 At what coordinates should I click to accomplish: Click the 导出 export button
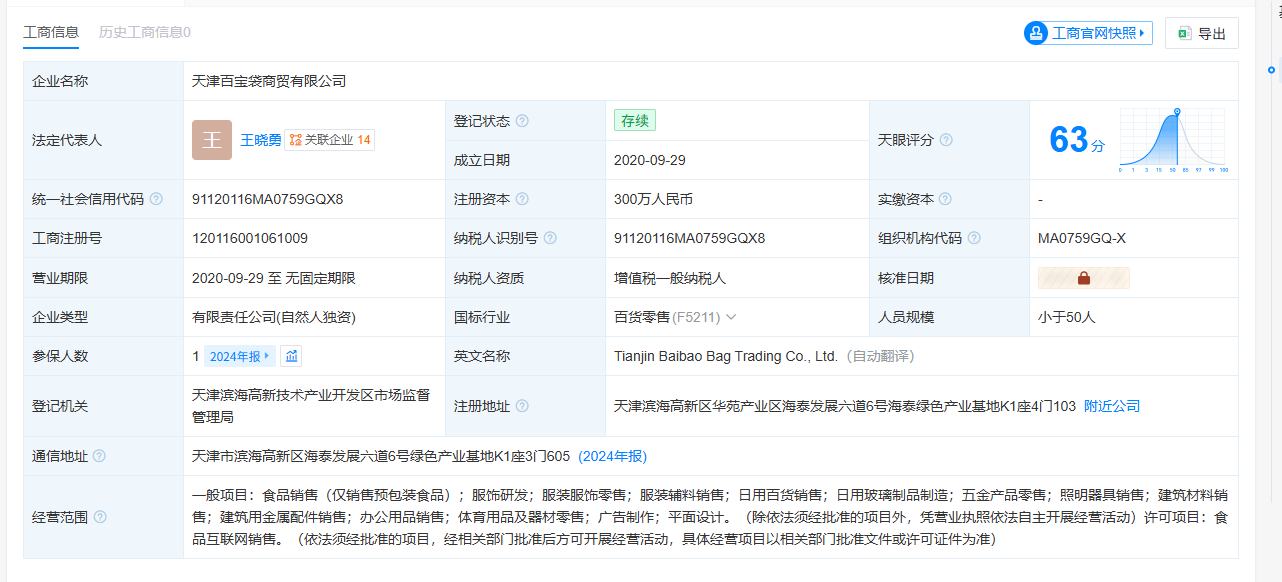pos(1201,33)
